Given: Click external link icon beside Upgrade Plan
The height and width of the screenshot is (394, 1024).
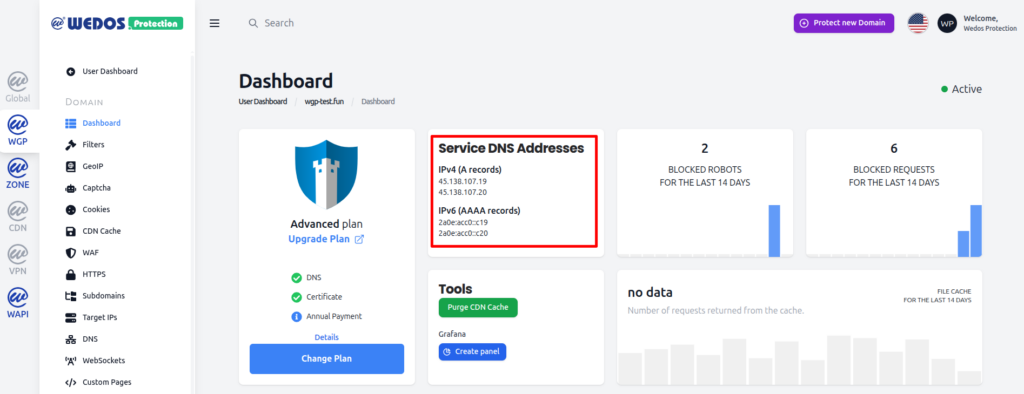Looking at the screenshot, I should click(x=359, y=239).
